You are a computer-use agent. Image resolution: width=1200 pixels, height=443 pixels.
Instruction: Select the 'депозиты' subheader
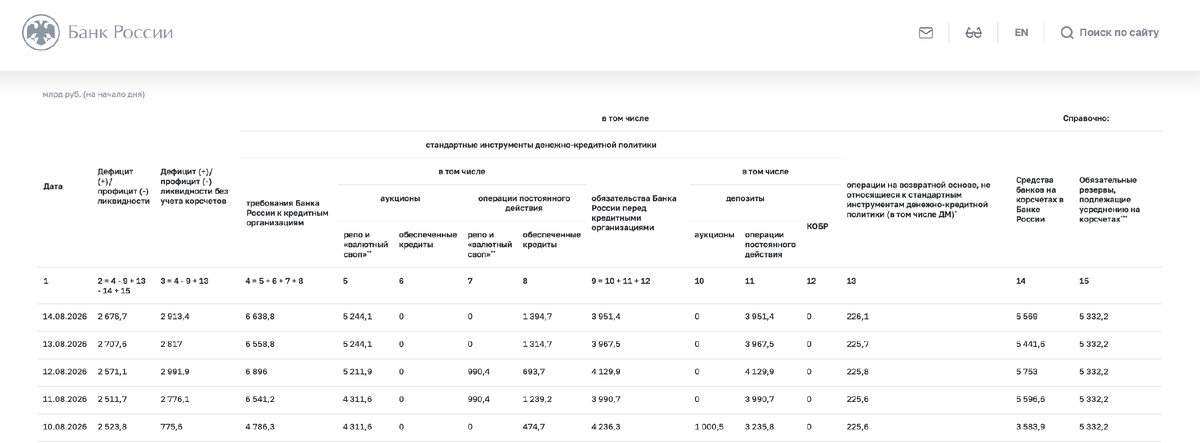pos(744,199)
